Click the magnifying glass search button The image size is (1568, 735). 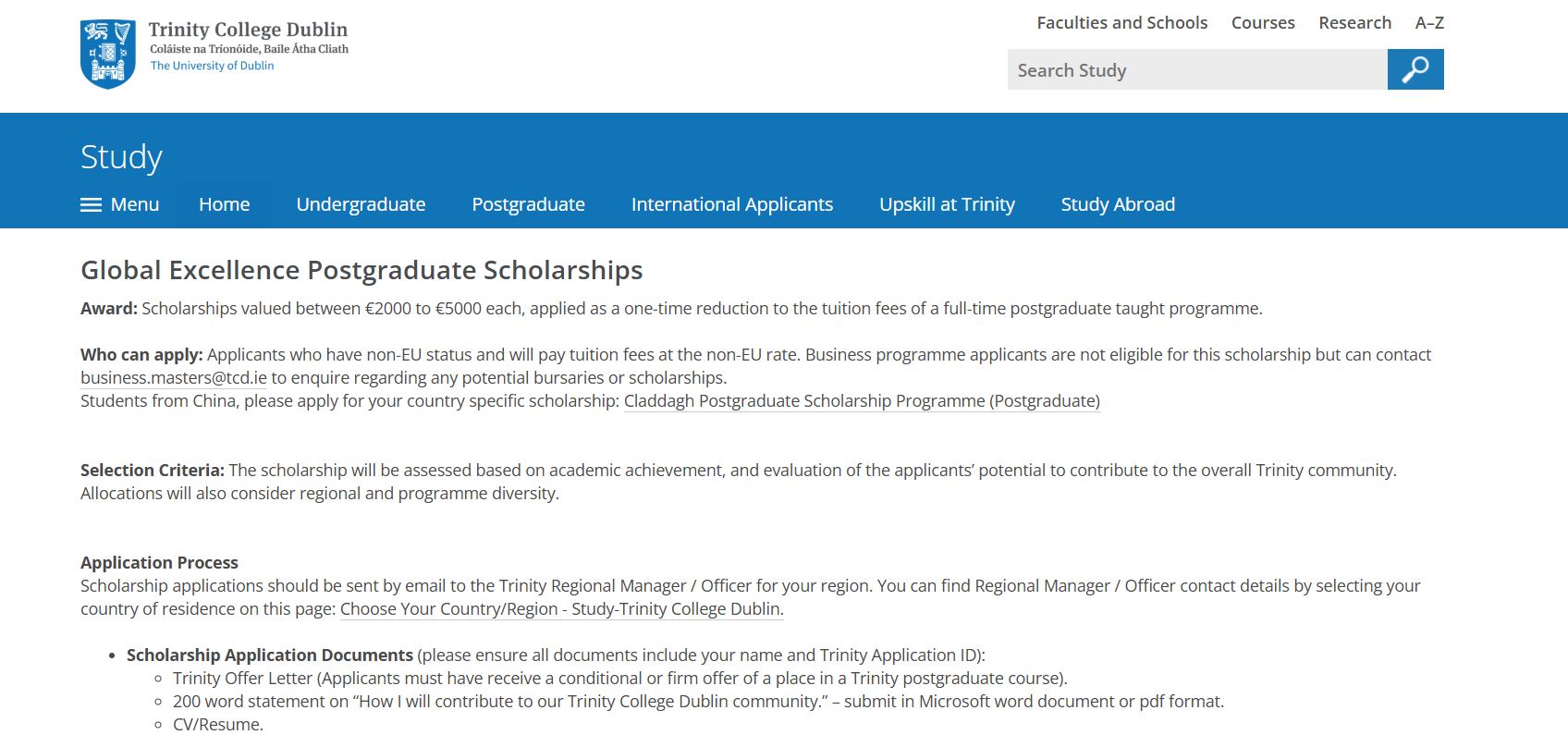(1415, 69)
